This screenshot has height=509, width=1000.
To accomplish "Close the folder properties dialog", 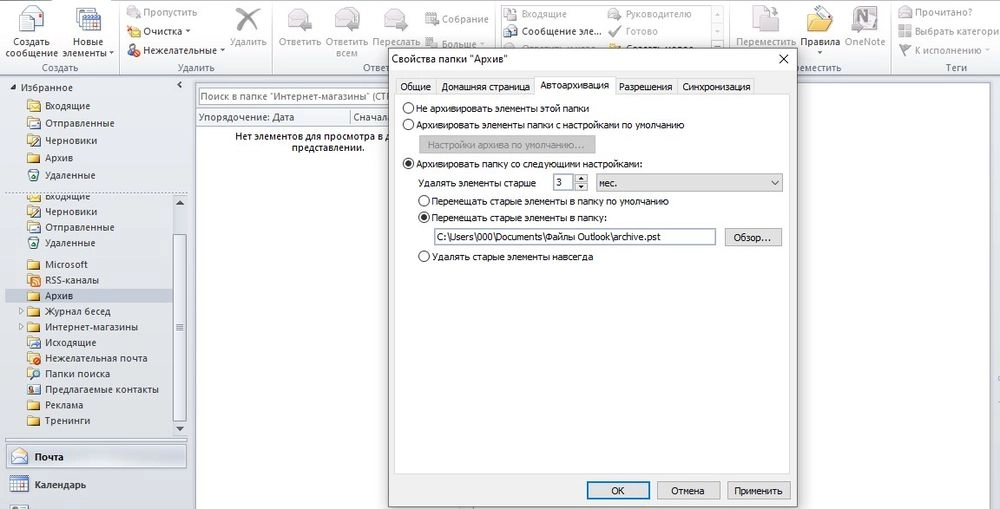I will click(x=784, y=59).
